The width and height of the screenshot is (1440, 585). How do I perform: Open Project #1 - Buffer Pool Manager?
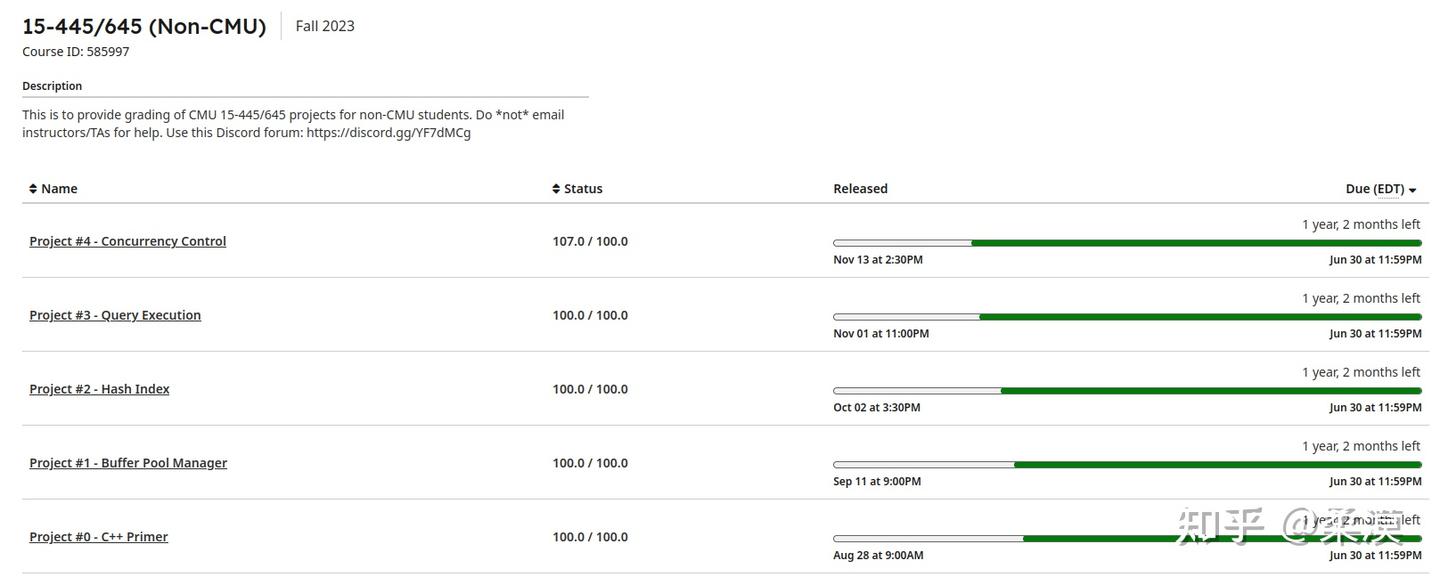(x=128, y=463)
